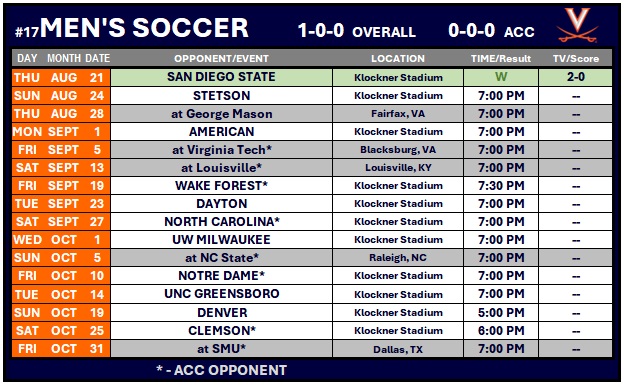Click the Virginia sabres logo
Viewport: 625px width, 386px height.
(x=577, y=25)
